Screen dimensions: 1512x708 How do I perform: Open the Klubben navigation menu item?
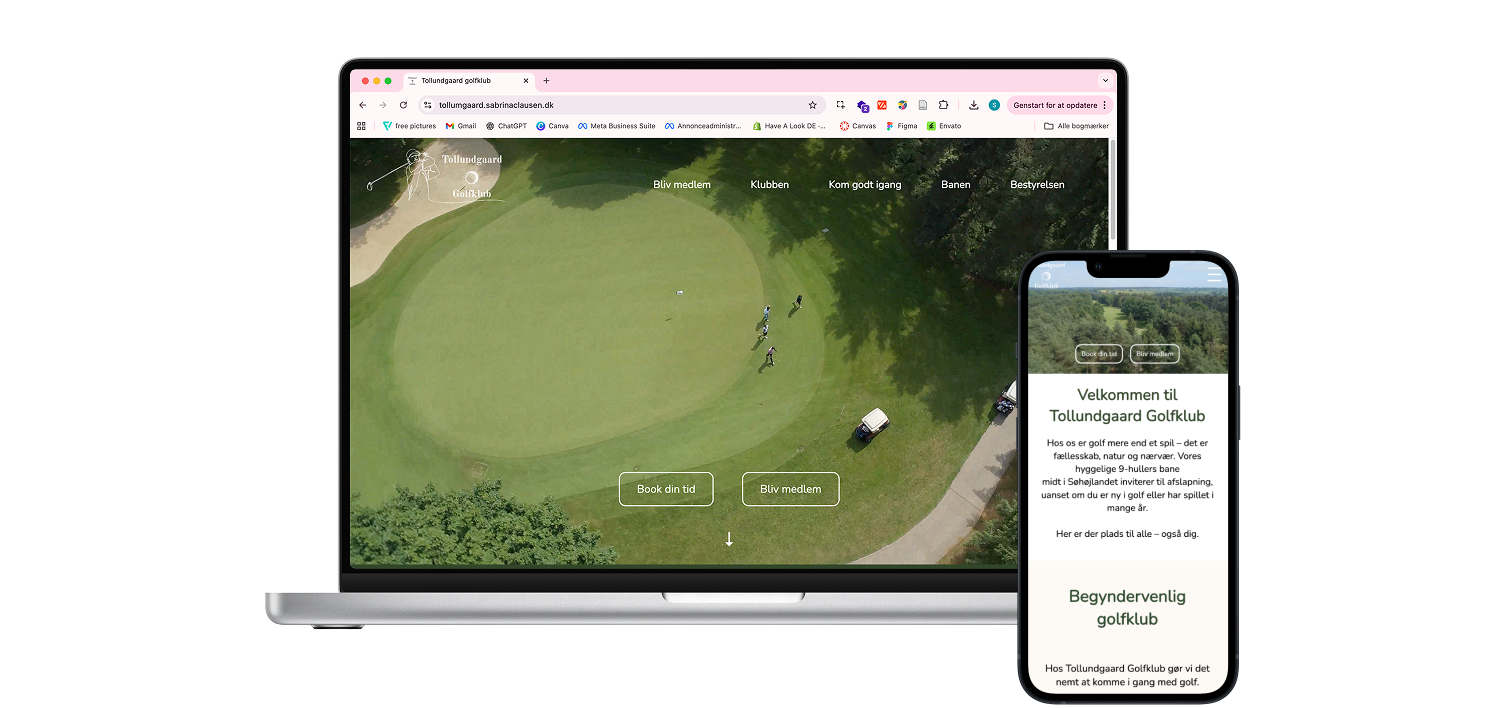tap(770, 185)
